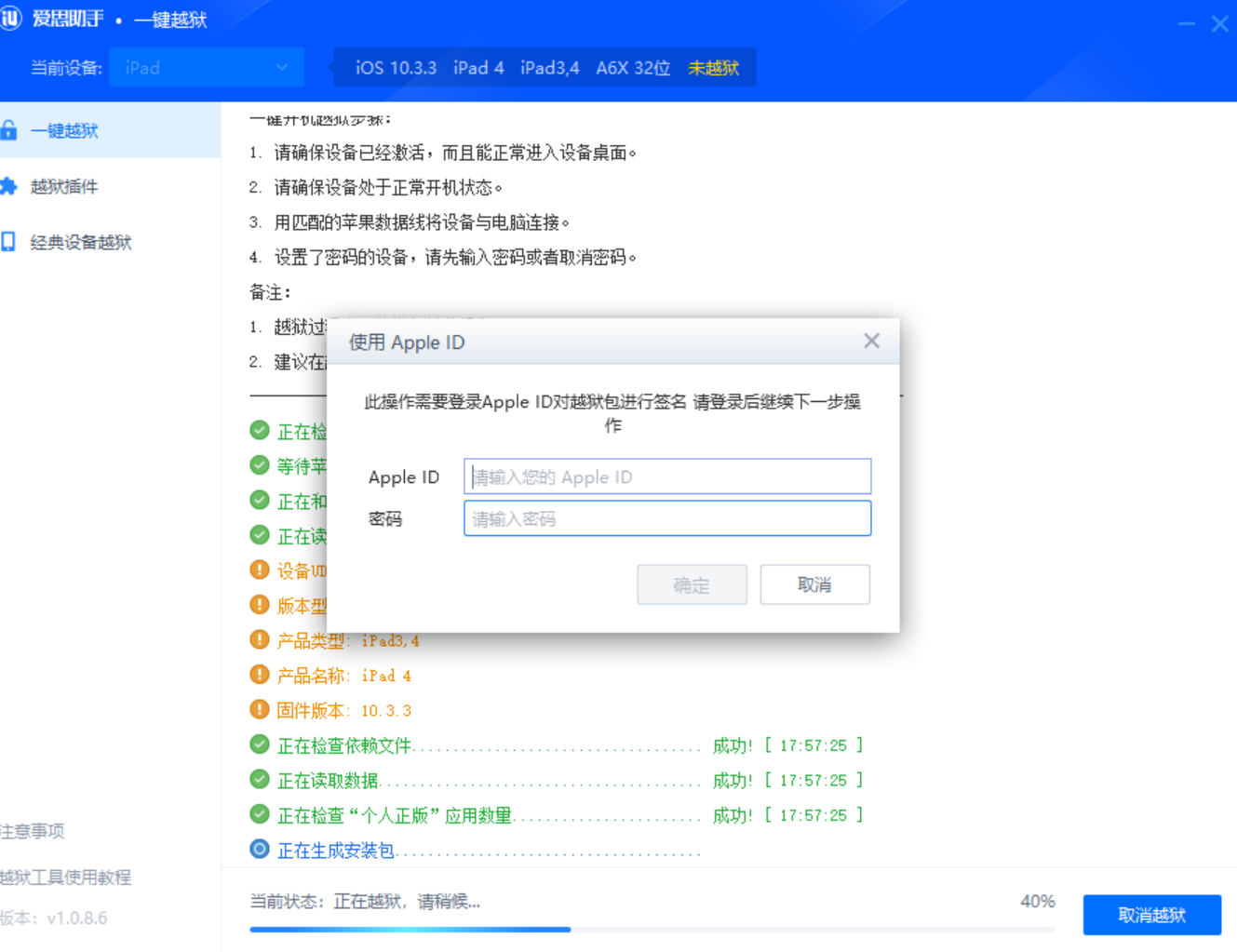Click the puzzle icon beside 越狱插件
This screenshot has height=952, width=1237.
[x=8, y=186]
